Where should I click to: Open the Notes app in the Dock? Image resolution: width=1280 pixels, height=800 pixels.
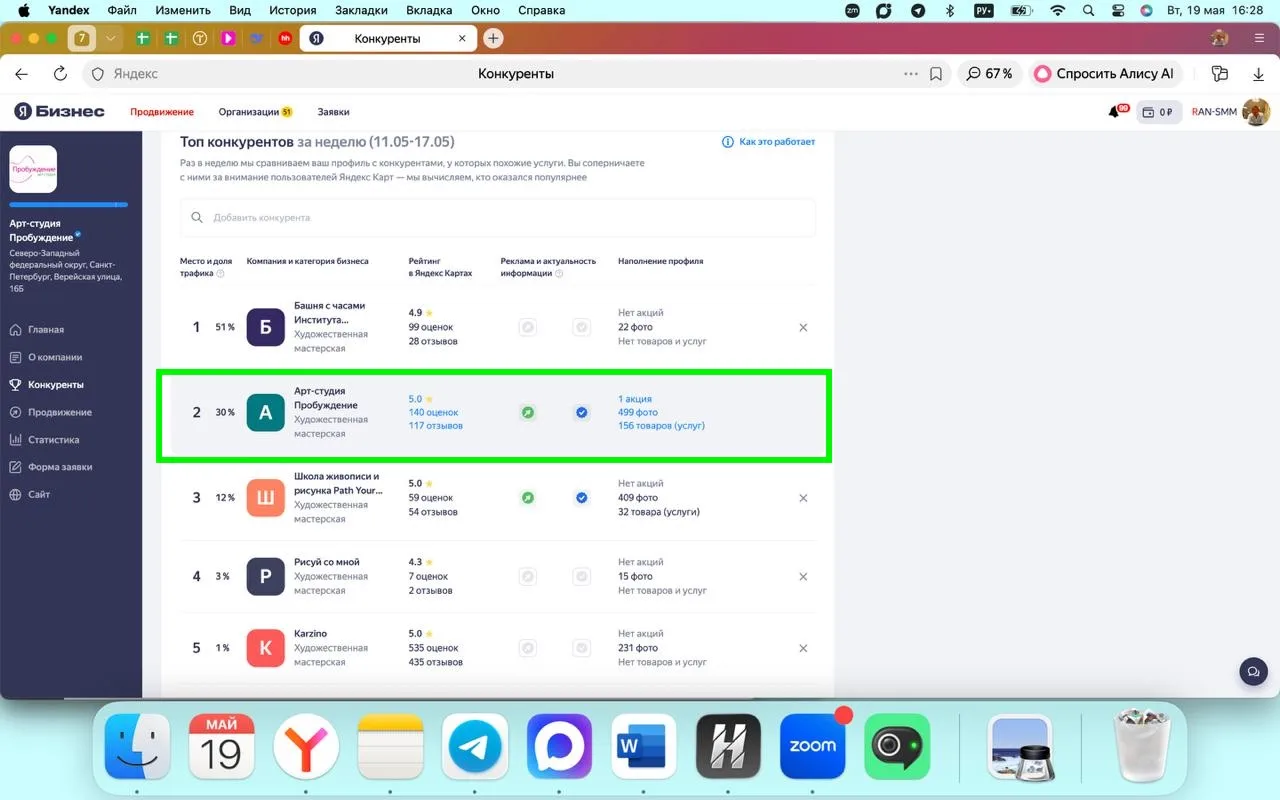[x=391, y=746]
